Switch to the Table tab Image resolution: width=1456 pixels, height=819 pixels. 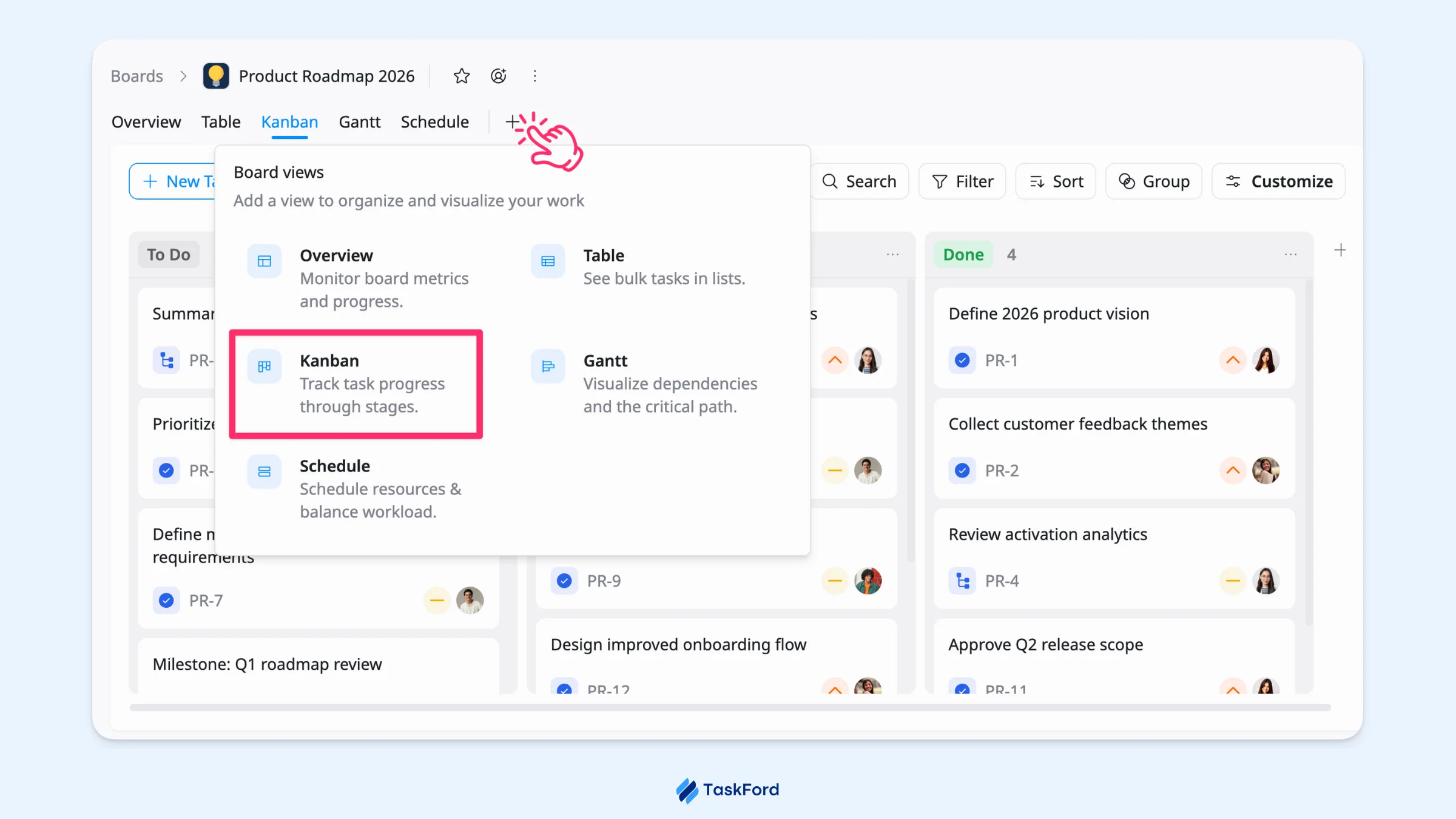click(221, 122)
